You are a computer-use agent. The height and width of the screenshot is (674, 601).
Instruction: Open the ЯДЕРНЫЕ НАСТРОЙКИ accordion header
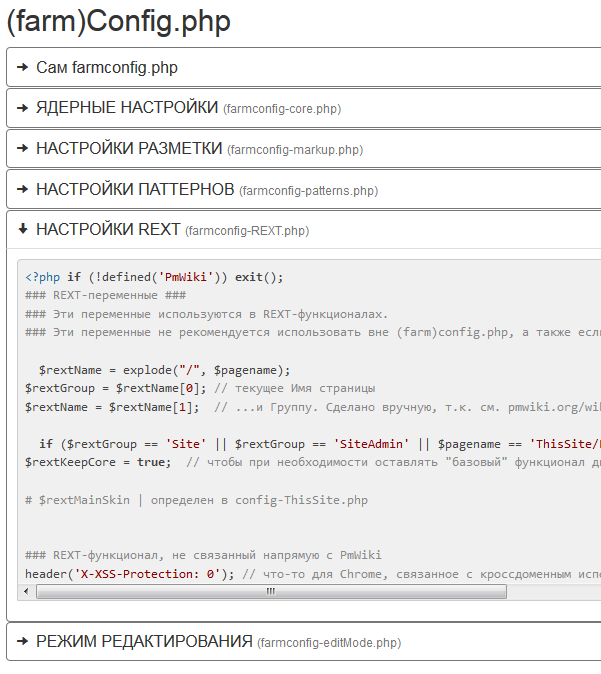click(x=304, y=108)
